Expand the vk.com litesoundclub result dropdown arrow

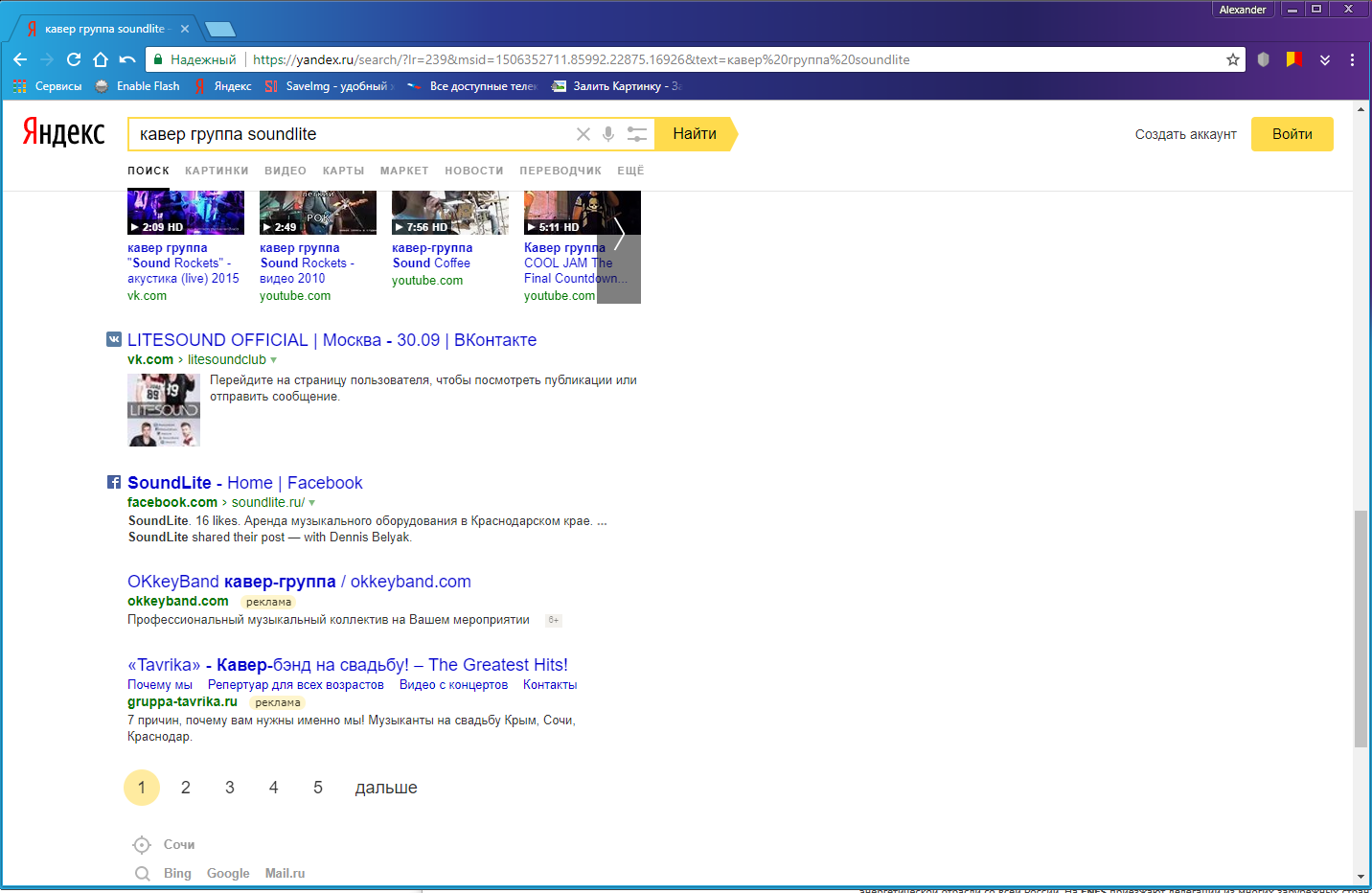pos(274,360)
